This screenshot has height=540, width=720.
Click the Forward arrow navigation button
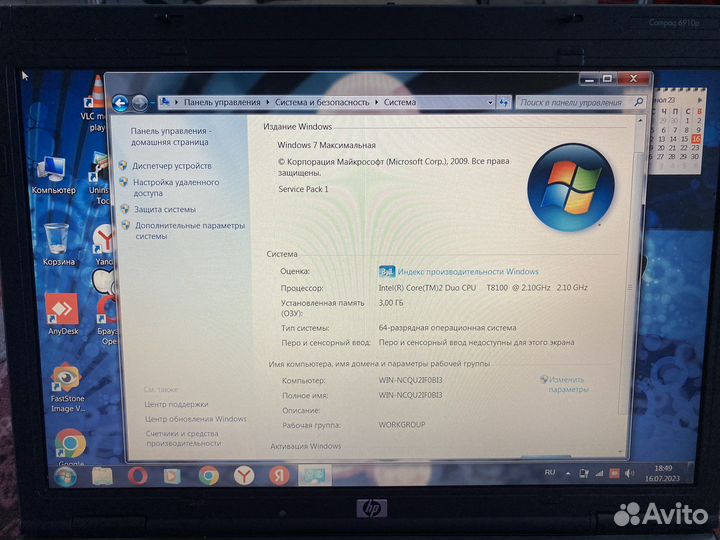140,103
